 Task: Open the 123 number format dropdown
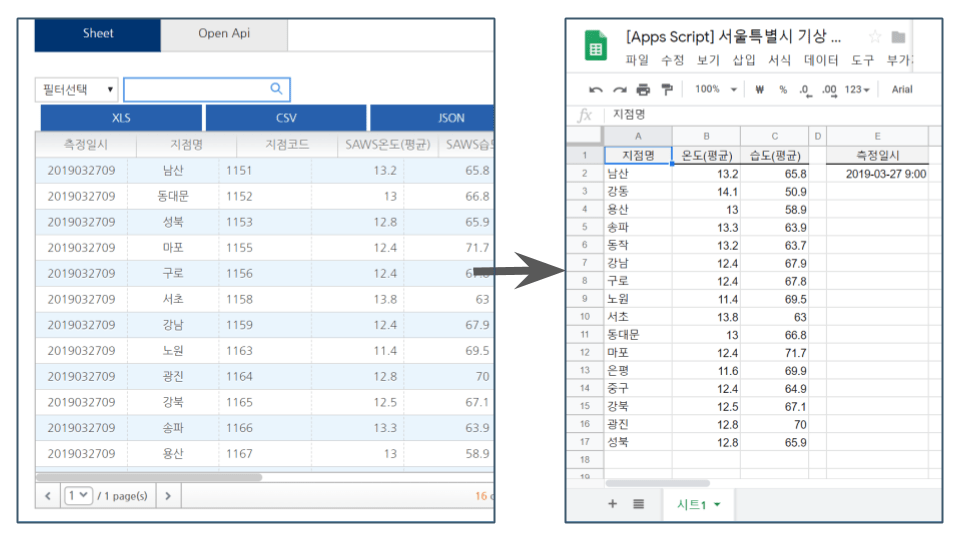click(857, 90)
